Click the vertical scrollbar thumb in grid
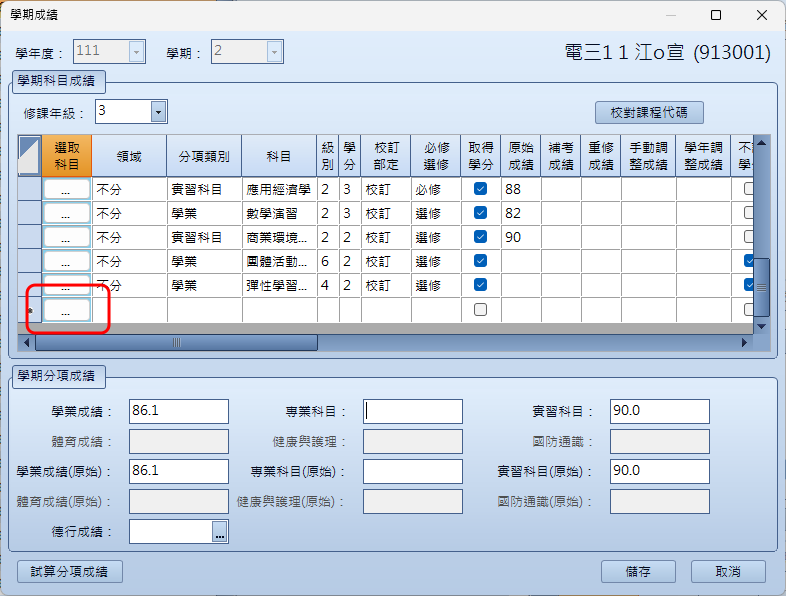786x596 pixels. [761, 287]
